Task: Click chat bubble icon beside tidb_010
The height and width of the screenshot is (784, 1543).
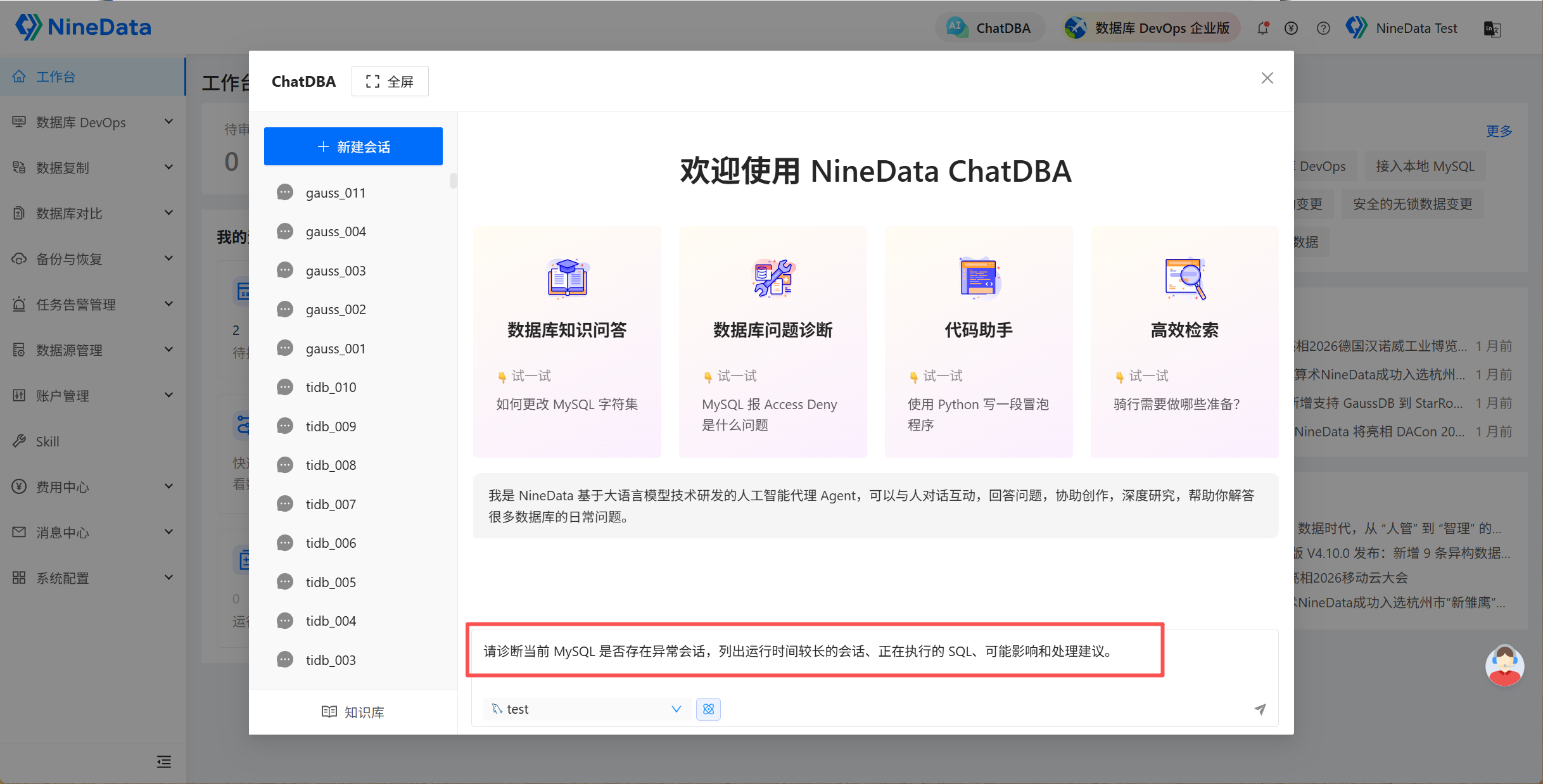Action: pyautogui.click(x=285, y=387)
